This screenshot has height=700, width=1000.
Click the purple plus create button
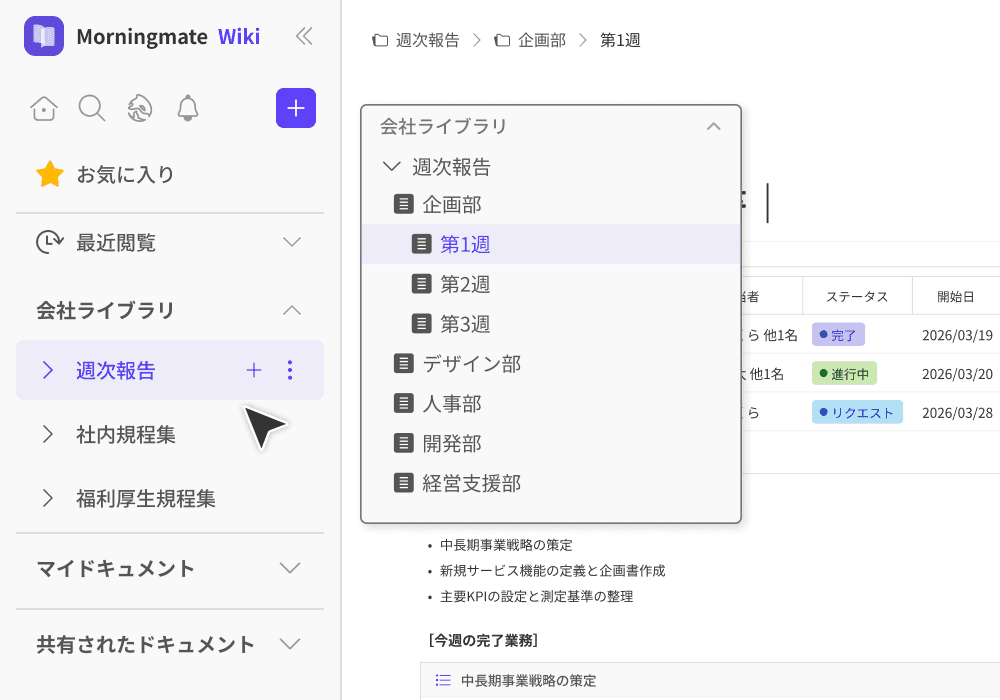pyautogui.click(x=296, y=108)
